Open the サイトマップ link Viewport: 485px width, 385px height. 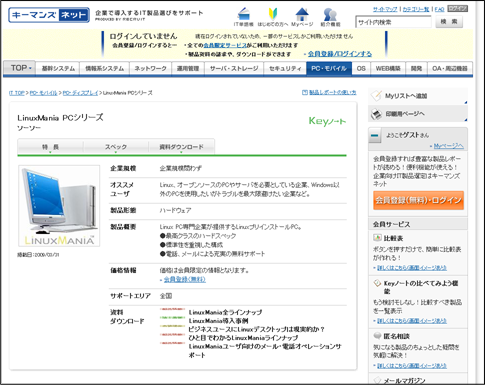[385, 9]
